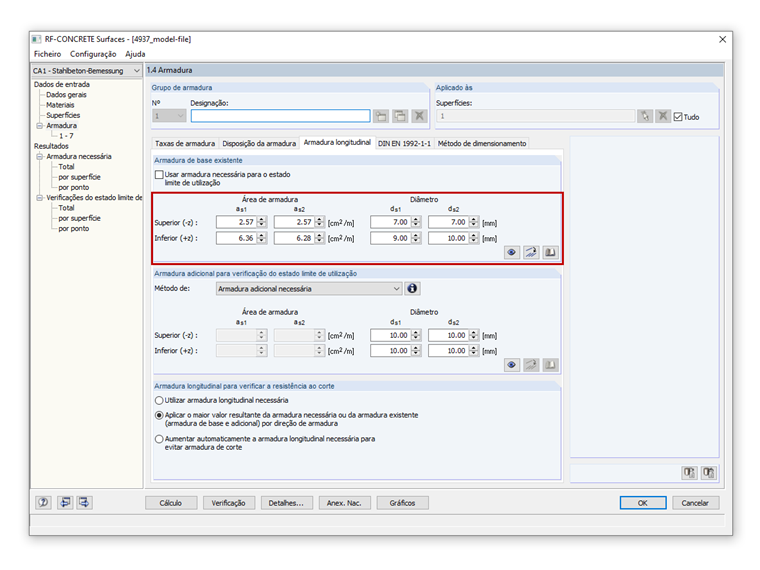Enable Usar armadura necessária para o estado
Screen dimensions: 760x570
pyautogui.click(x=159, y=174)
